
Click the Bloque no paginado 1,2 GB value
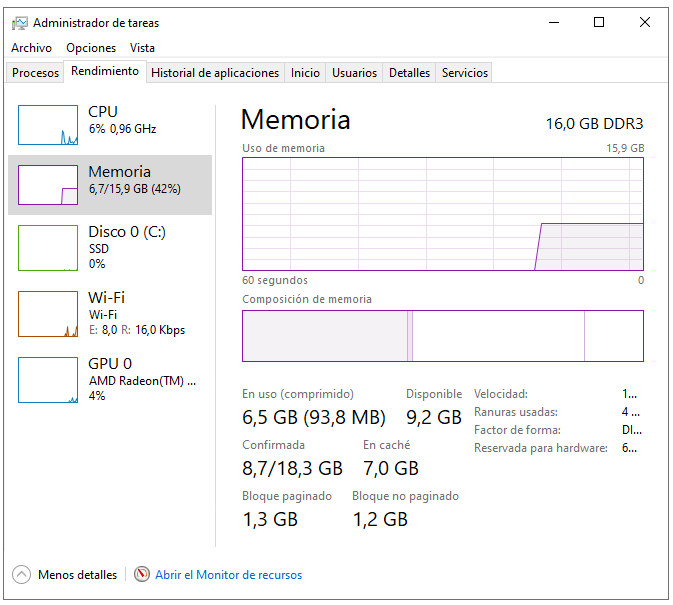point(380,520)
